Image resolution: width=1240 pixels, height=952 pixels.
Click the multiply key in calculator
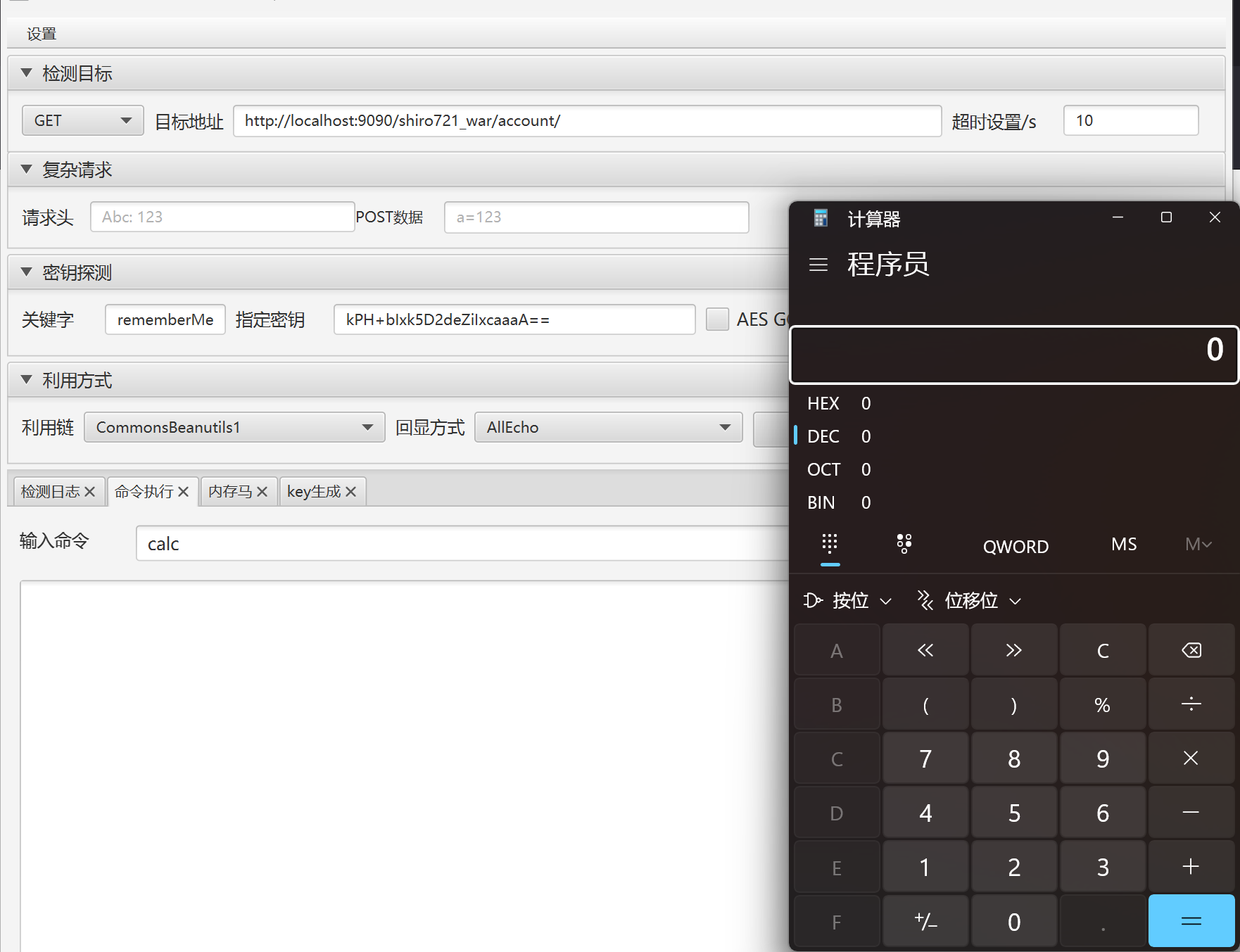(1191, 759)
